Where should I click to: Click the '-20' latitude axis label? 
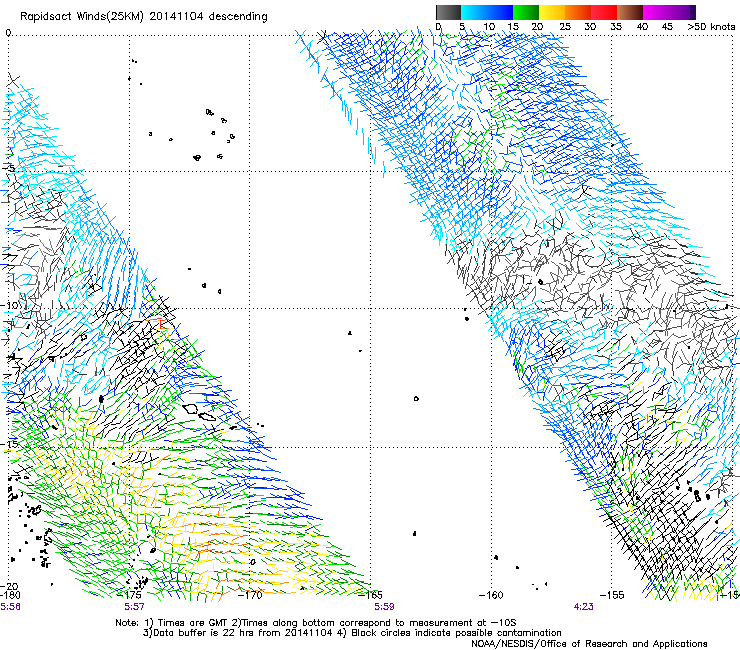9,586
